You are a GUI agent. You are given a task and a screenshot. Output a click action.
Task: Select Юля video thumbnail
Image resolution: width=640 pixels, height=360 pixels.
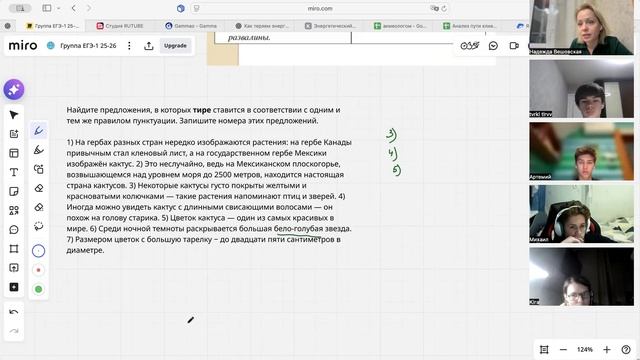coord(581,276)
